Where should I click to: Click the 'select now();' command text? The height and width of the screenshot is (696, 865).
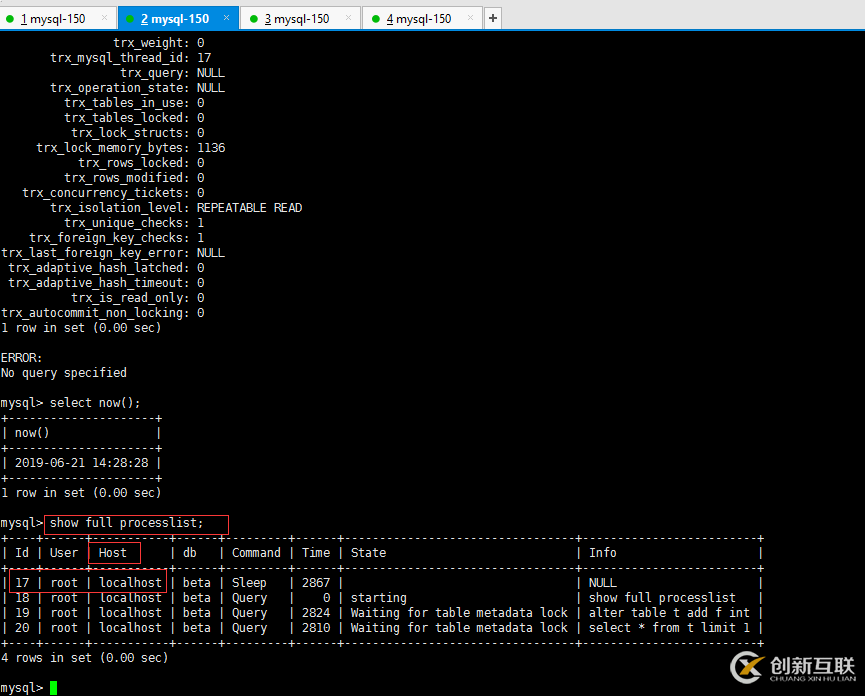(95, 403)
